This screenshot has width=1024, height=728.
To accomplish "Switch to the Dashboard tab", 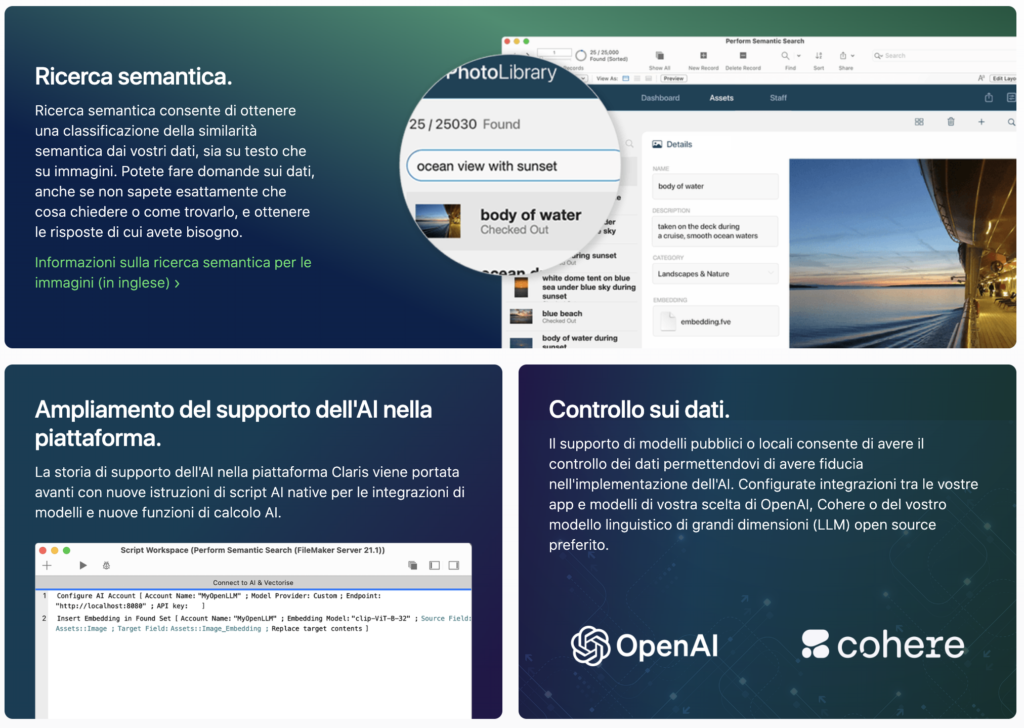I will pyautogui.click(x=660, y=98).
